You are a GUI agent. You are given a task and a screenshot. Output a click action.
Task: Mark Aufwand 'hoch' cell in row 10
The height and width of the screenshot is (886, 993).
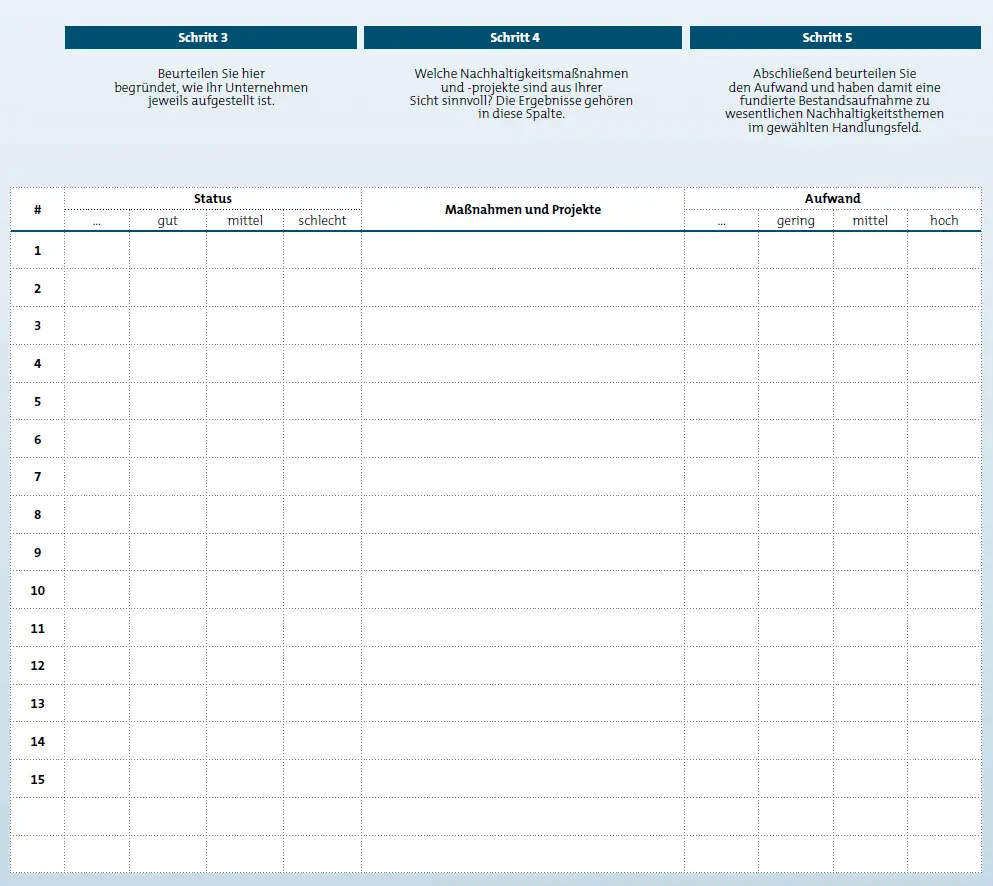pos(944,591)
